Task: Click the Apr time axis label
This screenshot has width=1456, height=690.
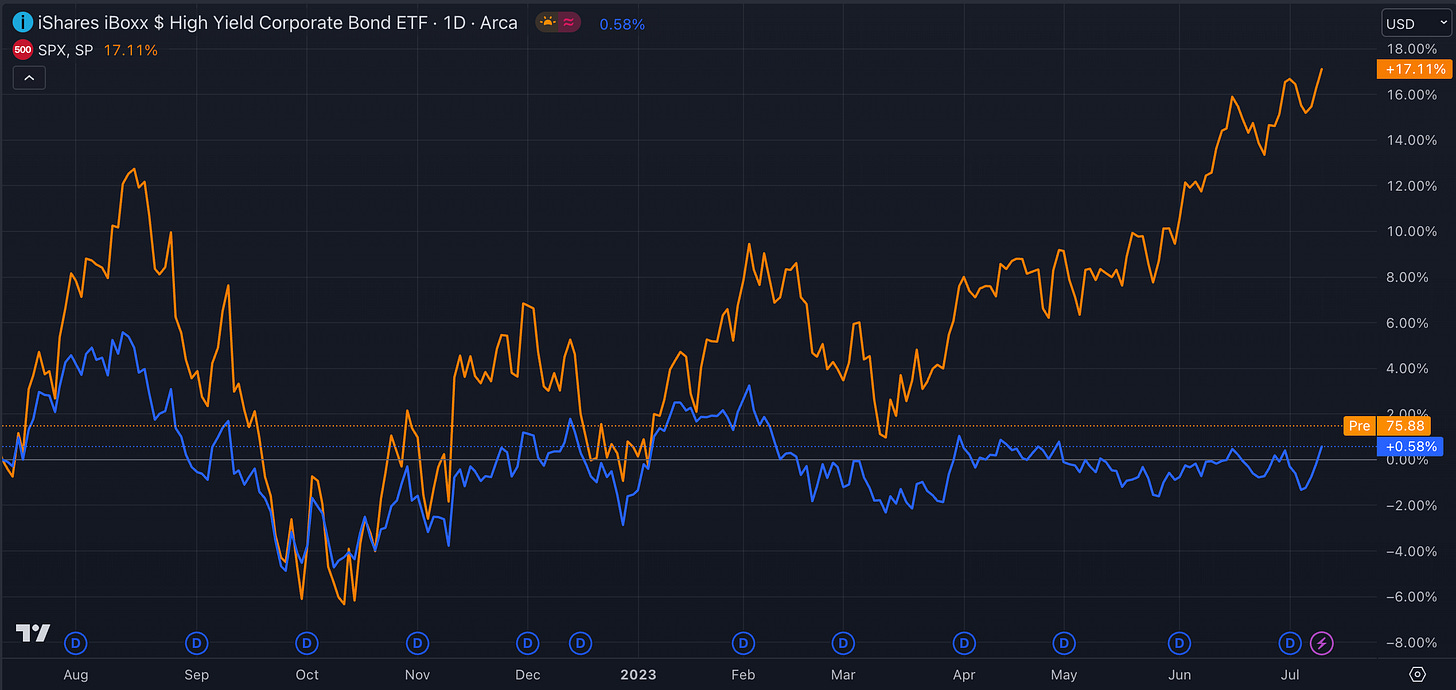Action: coord(963,674)
